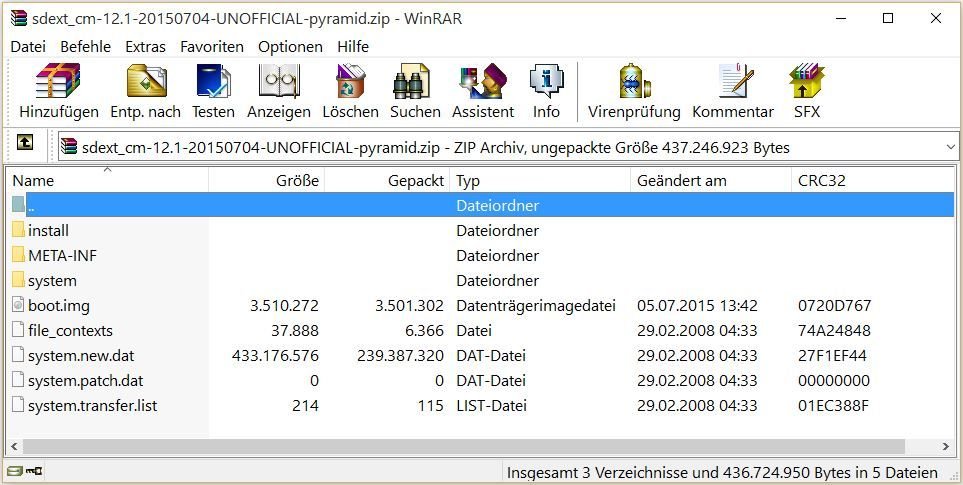Open the Datei menu
Image resolution: width=963 pixels, height=485 pixels.
coord(28,47)
